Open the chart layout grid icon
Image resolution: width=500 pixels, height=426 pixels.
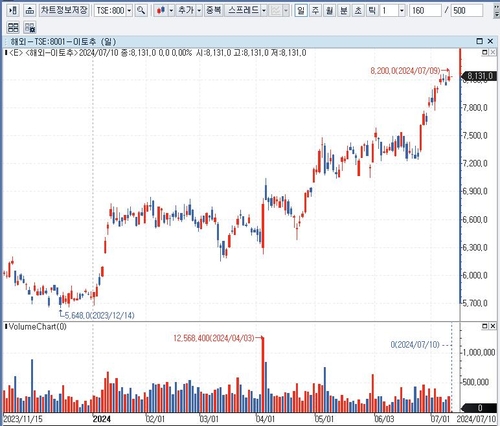click(x=13, y=27)
